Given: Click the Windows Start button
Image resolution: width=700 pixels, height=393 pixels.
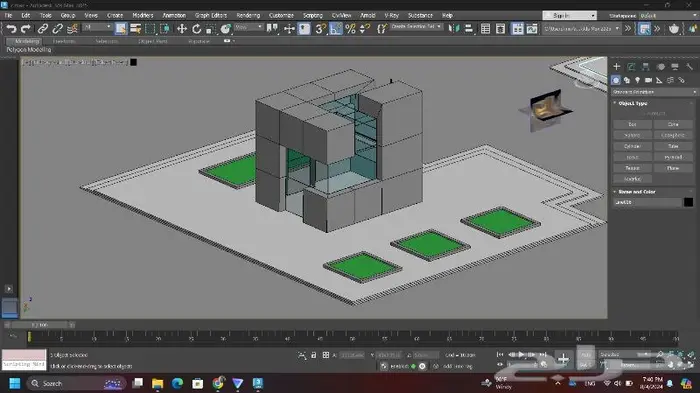Looking at the screenshot, I should pyautogui.click(x=15, y=383).
